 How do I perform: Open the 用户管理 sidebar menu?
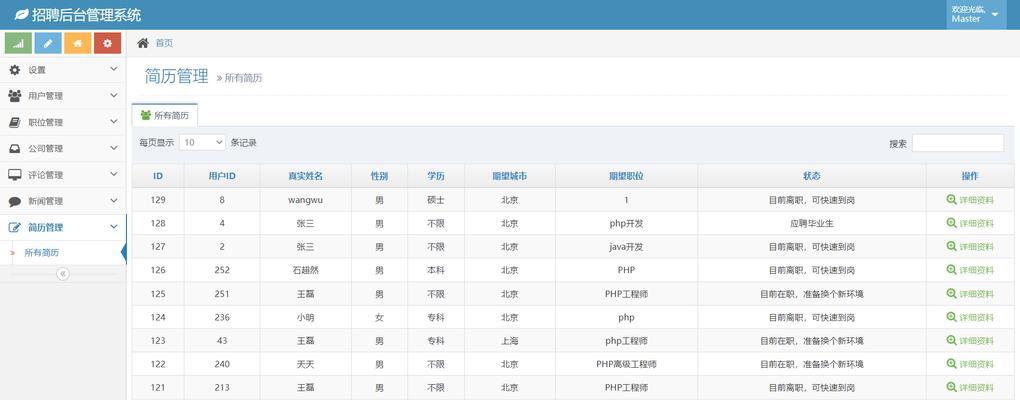pyautogui.click(x=63, y=96)
